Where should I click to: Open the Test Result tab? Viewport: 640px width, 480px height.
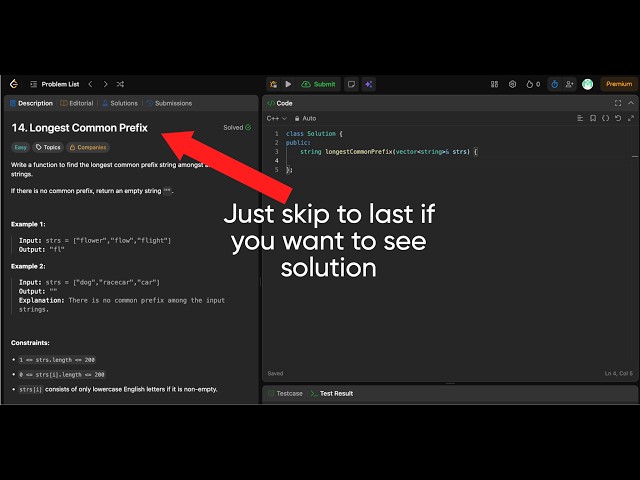click(332, 393)
